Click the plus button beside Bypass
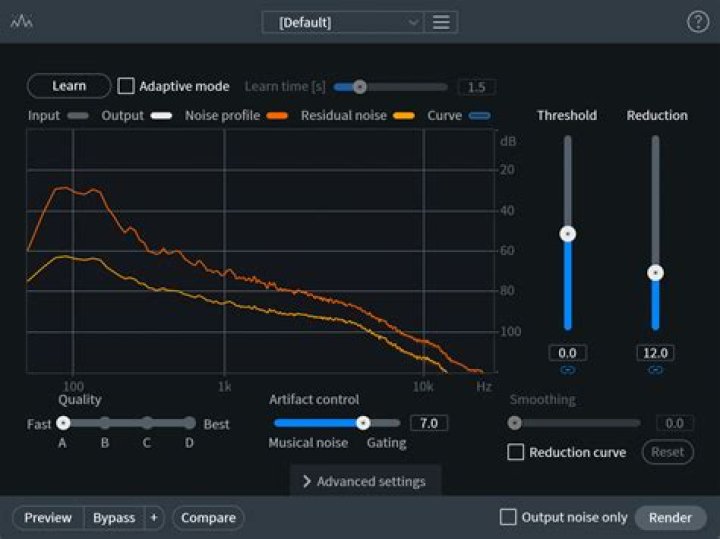The width and height of the screenshot is (720, 539). (154, 517)
